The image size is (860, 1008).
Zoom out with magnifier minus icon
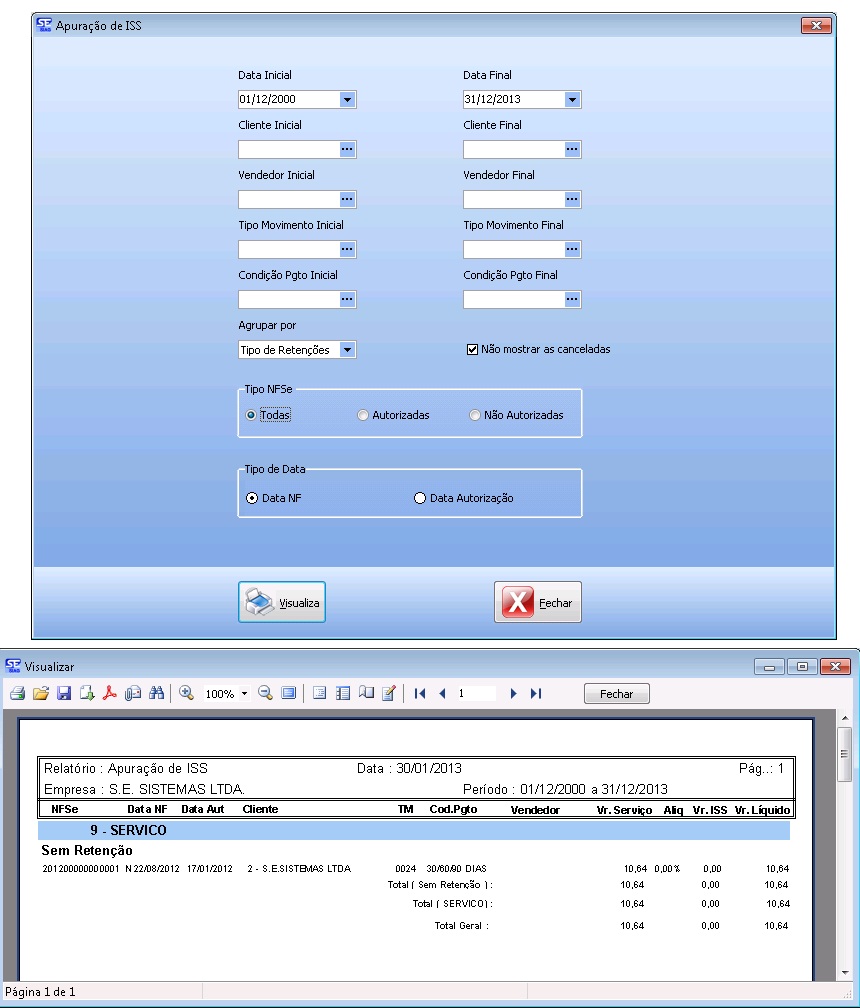coord(265,693)
